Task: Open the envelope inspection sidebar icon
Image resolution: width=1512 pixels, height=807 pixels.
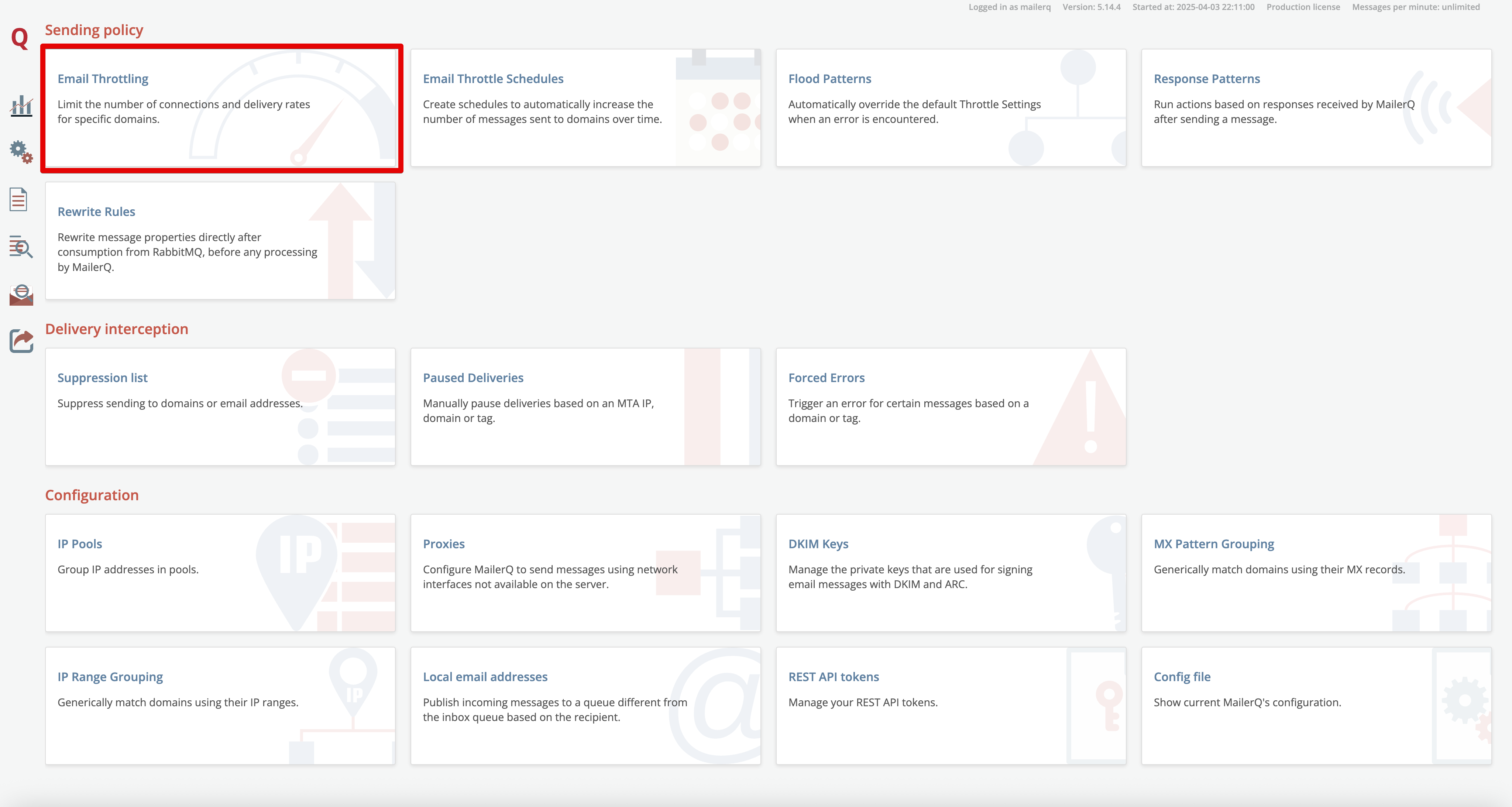Action: coord(21,295)
